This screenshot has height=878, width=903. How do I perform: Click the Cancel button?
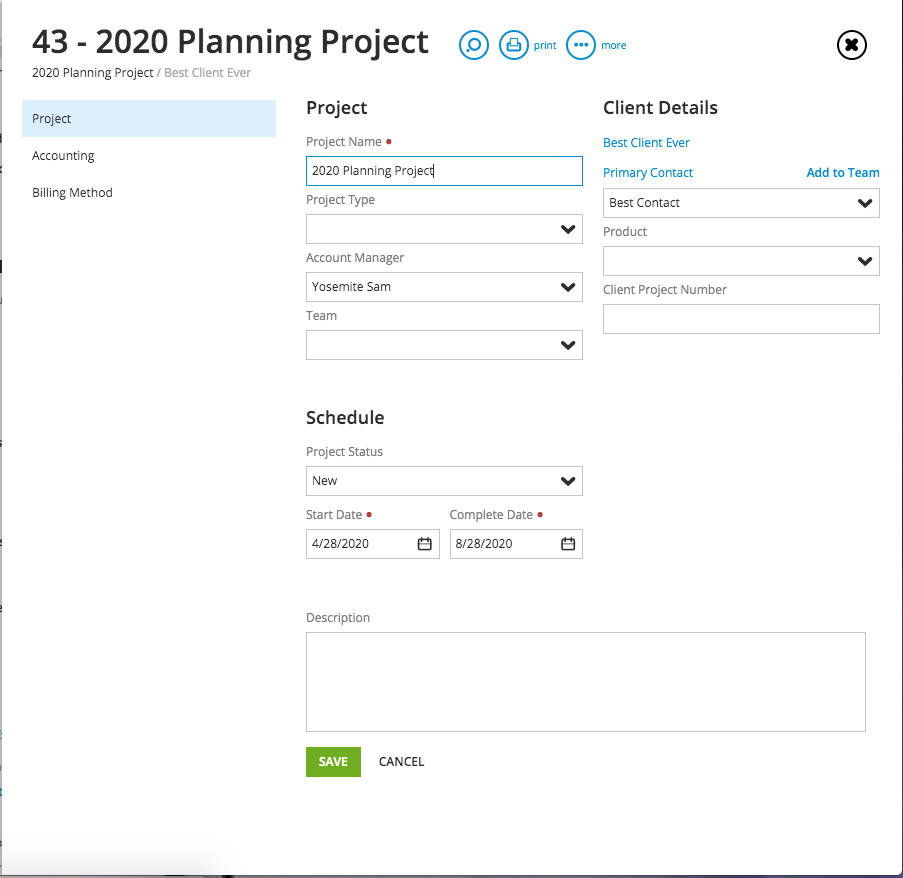click(401, 762)
